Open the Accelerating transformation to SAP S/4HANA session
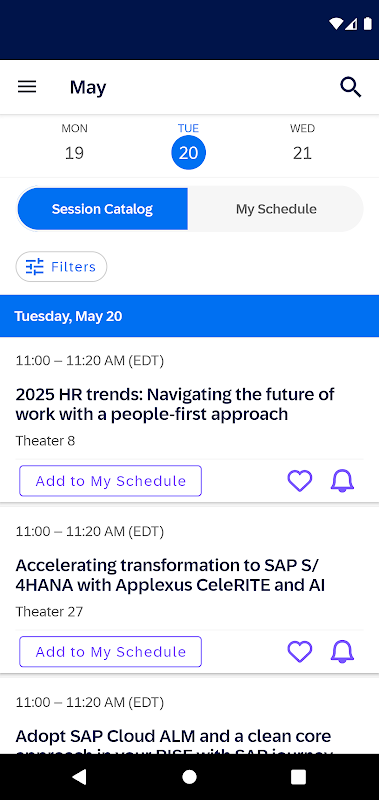Image resolution: width=379 pixels, height=800 pixels. pos(170,575)
